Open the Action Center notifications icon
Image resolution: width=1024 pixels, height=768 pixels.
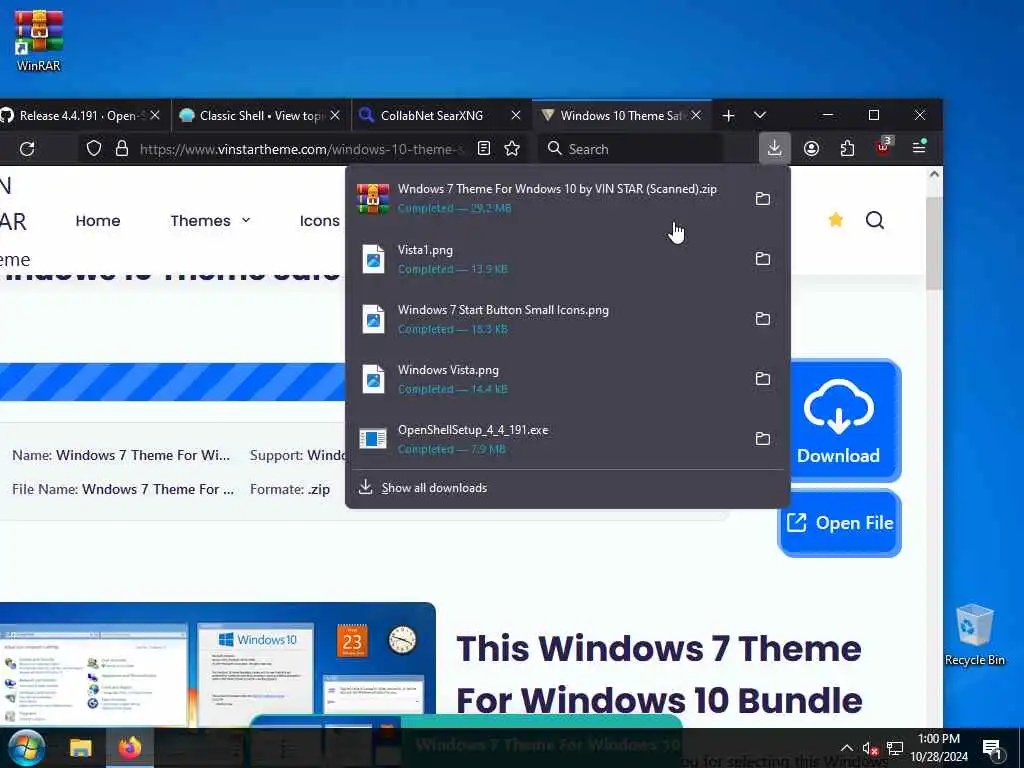click(992, 749)
